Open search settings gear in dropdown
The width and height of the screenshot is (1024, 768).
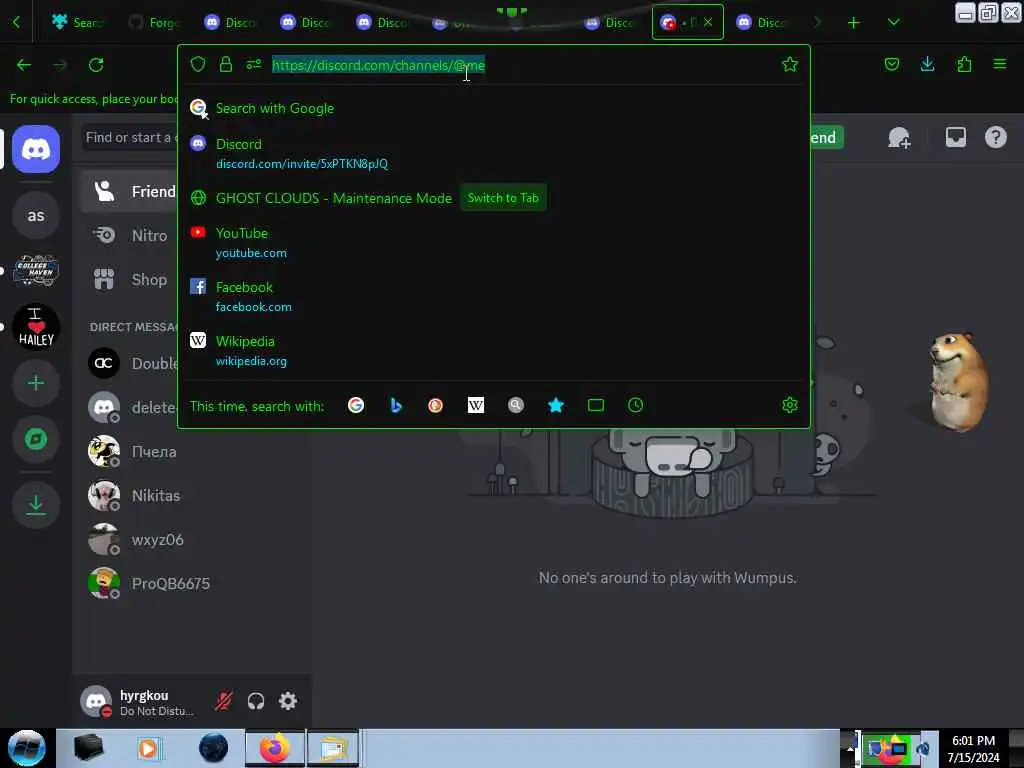click(790, 406)
